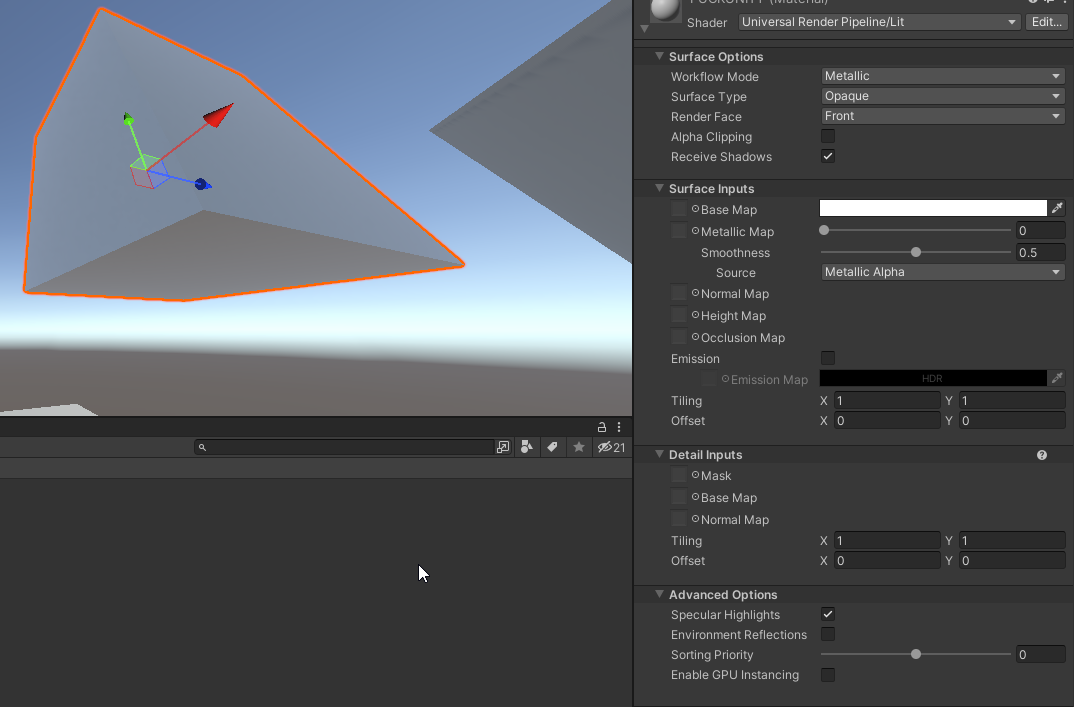Change Render Face via its dropdown
The width and height of the screenshot is (1074, 707).
pos(940,116)
